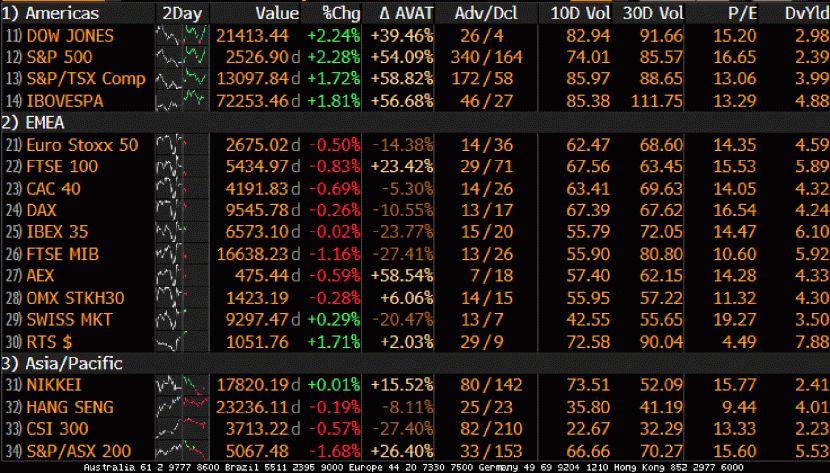
Task: Sort by the 2Day column header
Action: tap(182, 13)
